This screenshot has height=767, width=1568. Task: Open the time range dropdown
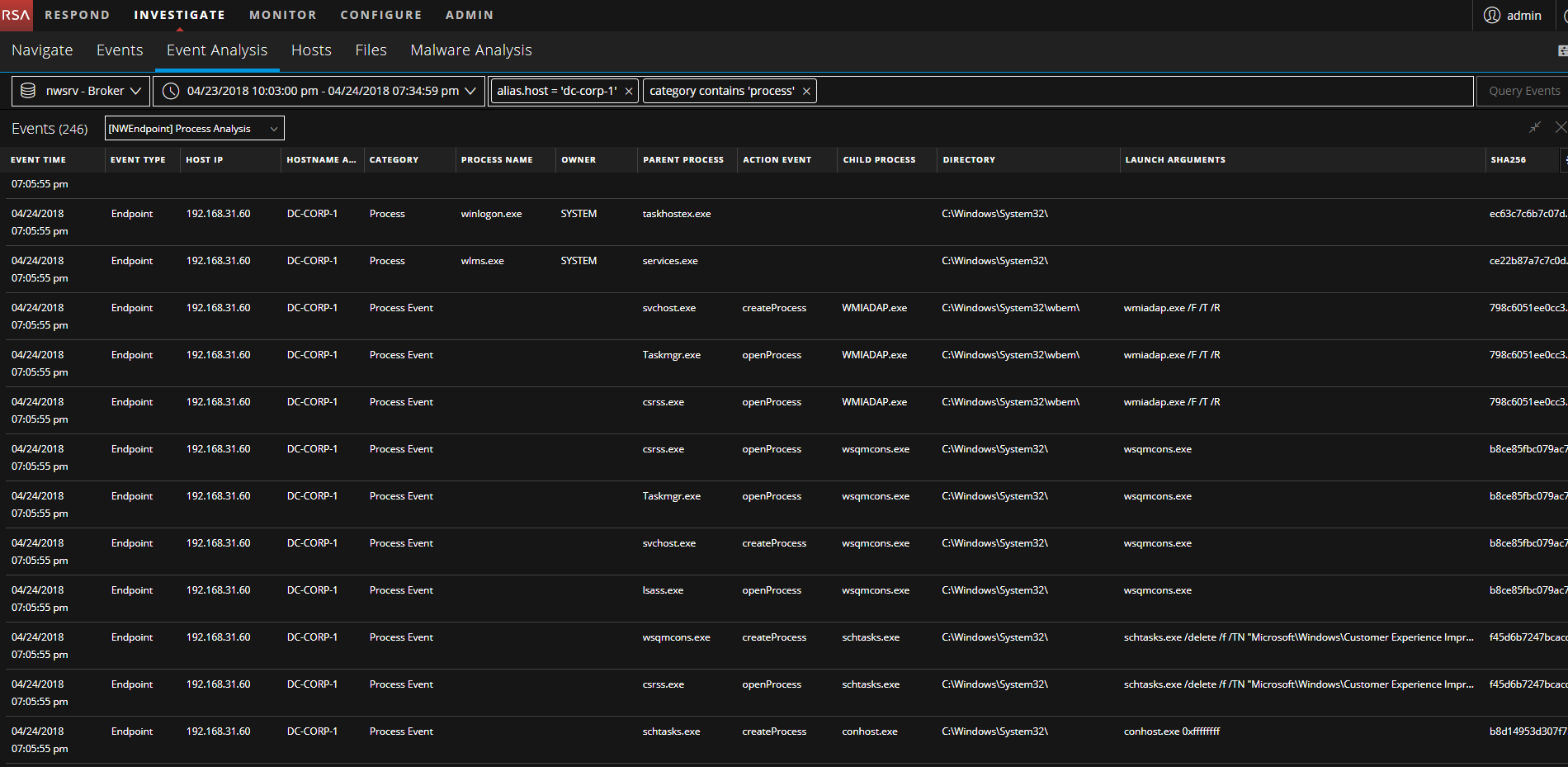[x=470, y=91]
